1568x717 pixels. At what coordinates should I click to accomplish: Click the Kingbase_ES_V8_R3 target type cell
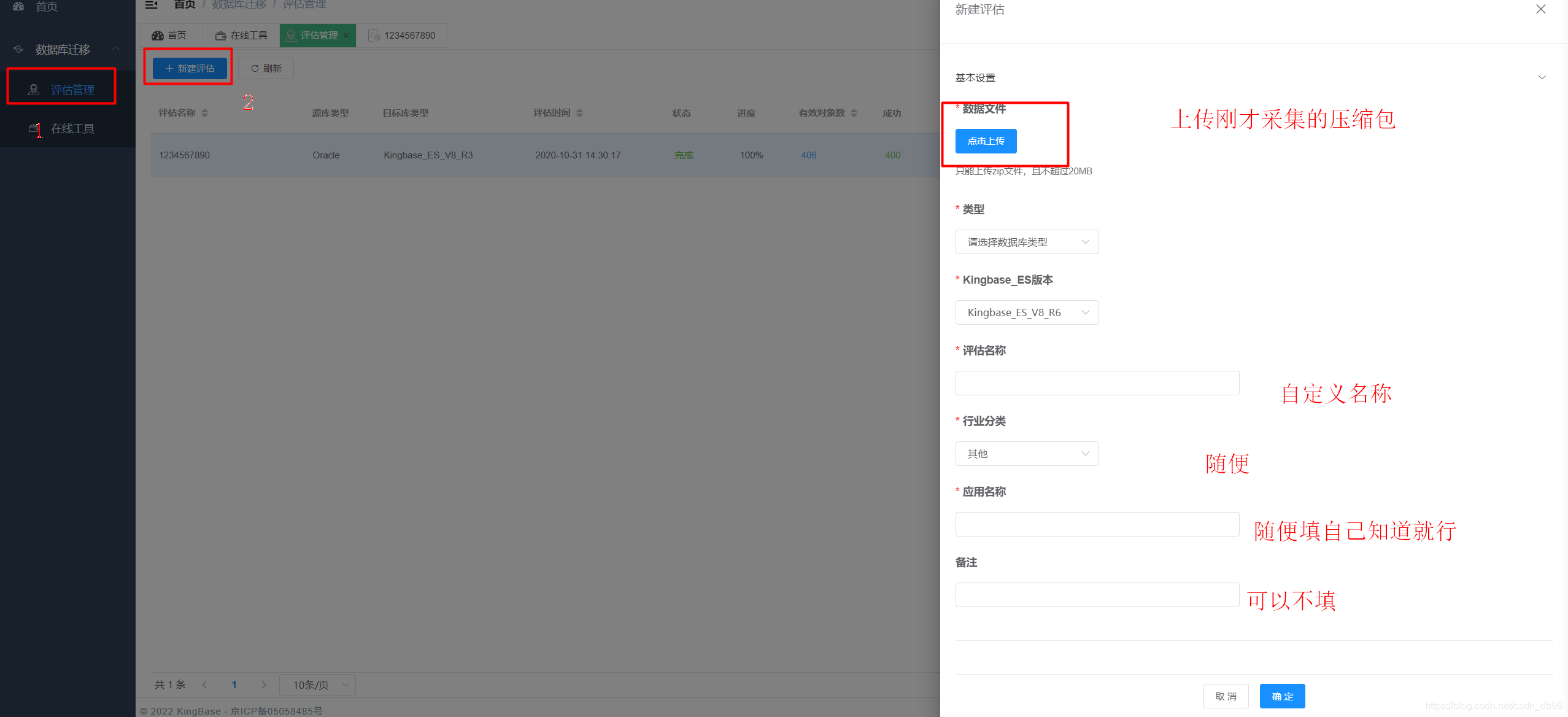[x=428, y=155]
